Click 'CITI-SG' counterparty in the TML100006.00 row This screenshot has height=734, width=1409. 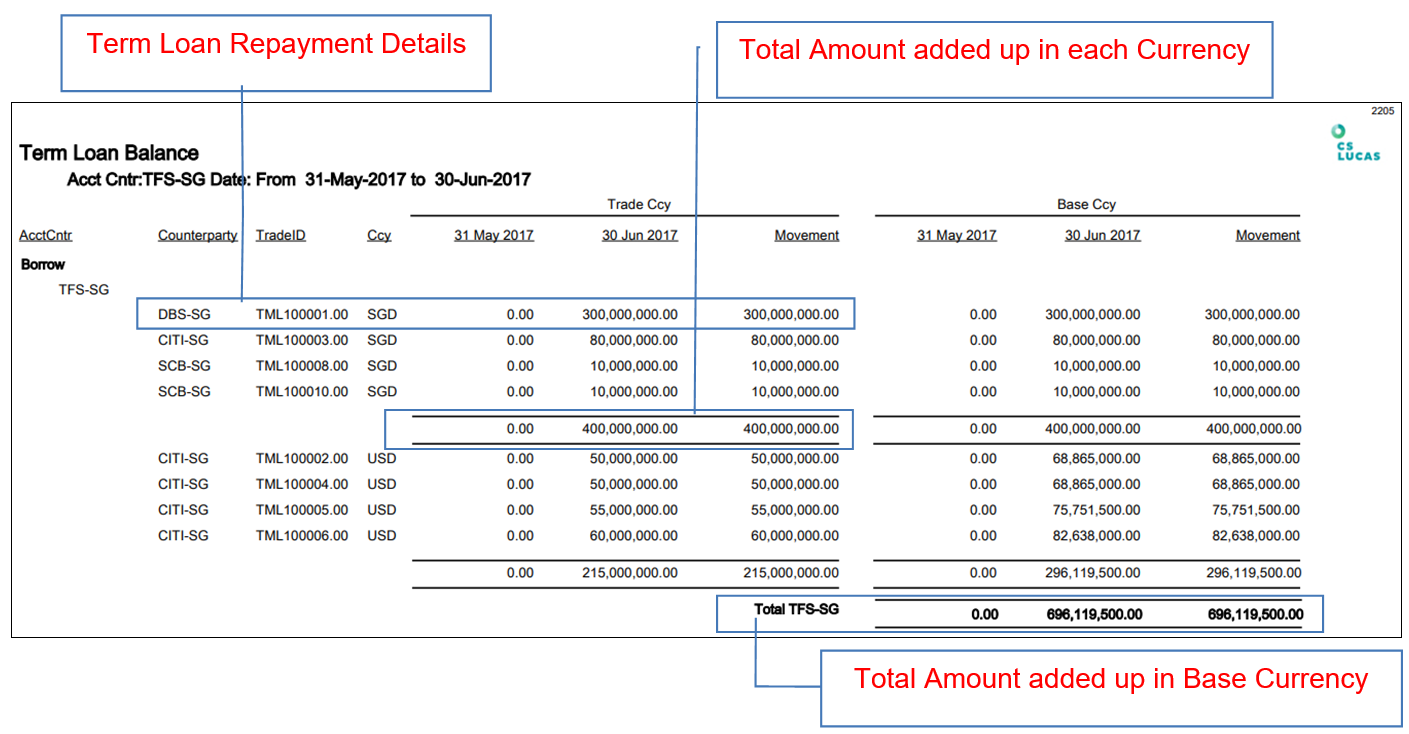point(183,536)
